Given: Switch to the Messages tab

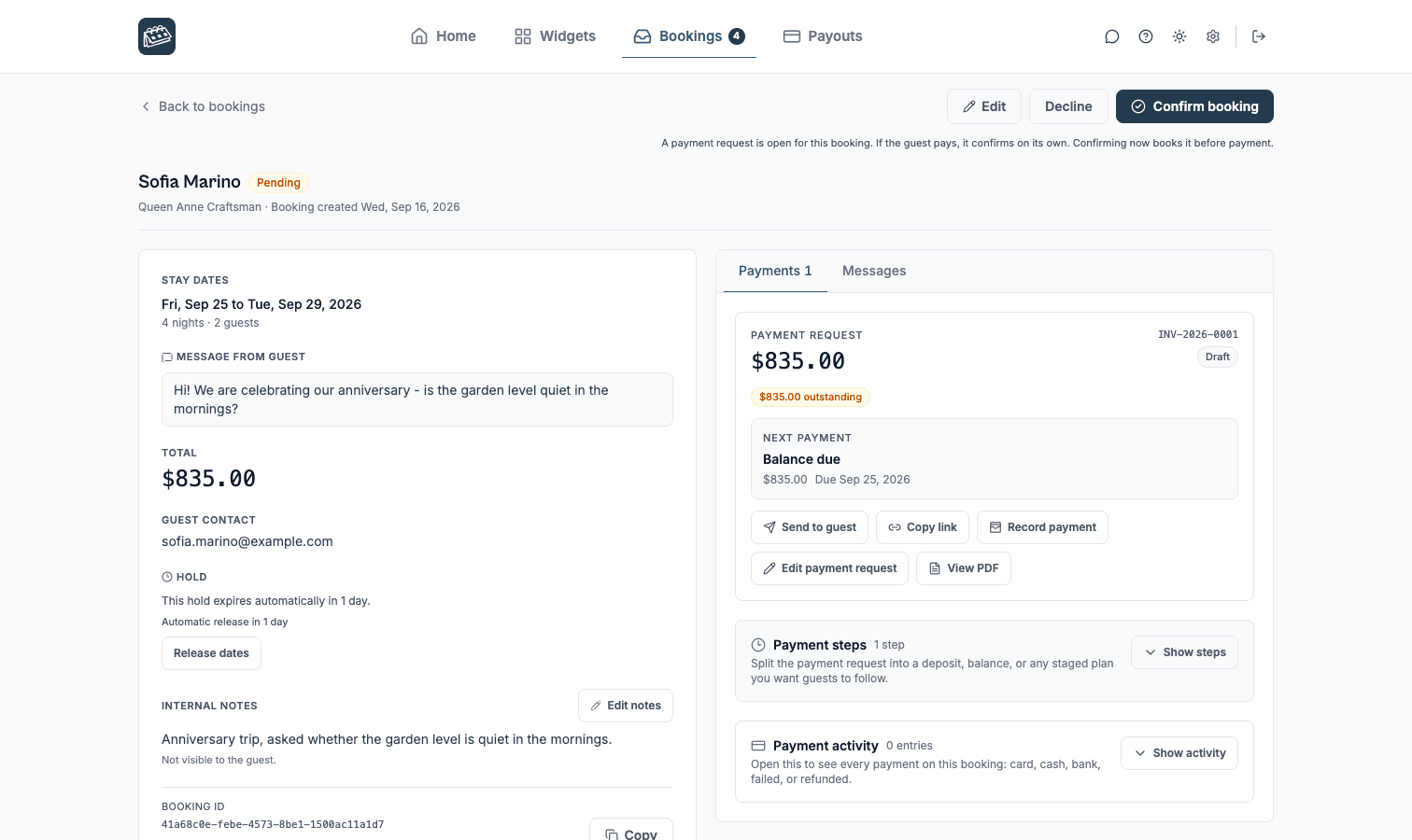Looking at the screenshot, I should click(x=874, y=271).
